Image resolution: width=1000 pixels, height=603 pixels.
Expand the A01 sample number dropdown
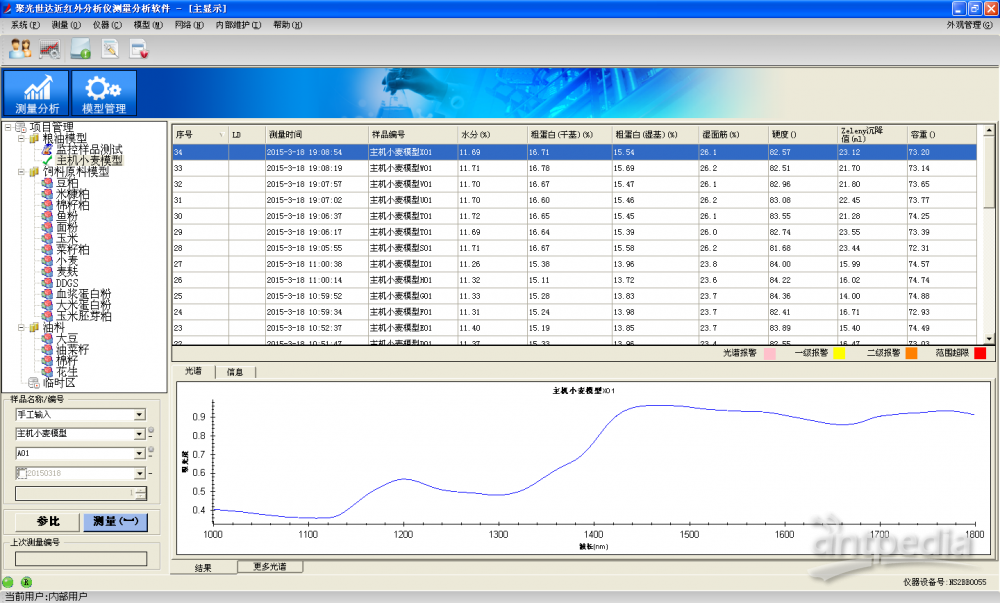[x=139, y=453]
